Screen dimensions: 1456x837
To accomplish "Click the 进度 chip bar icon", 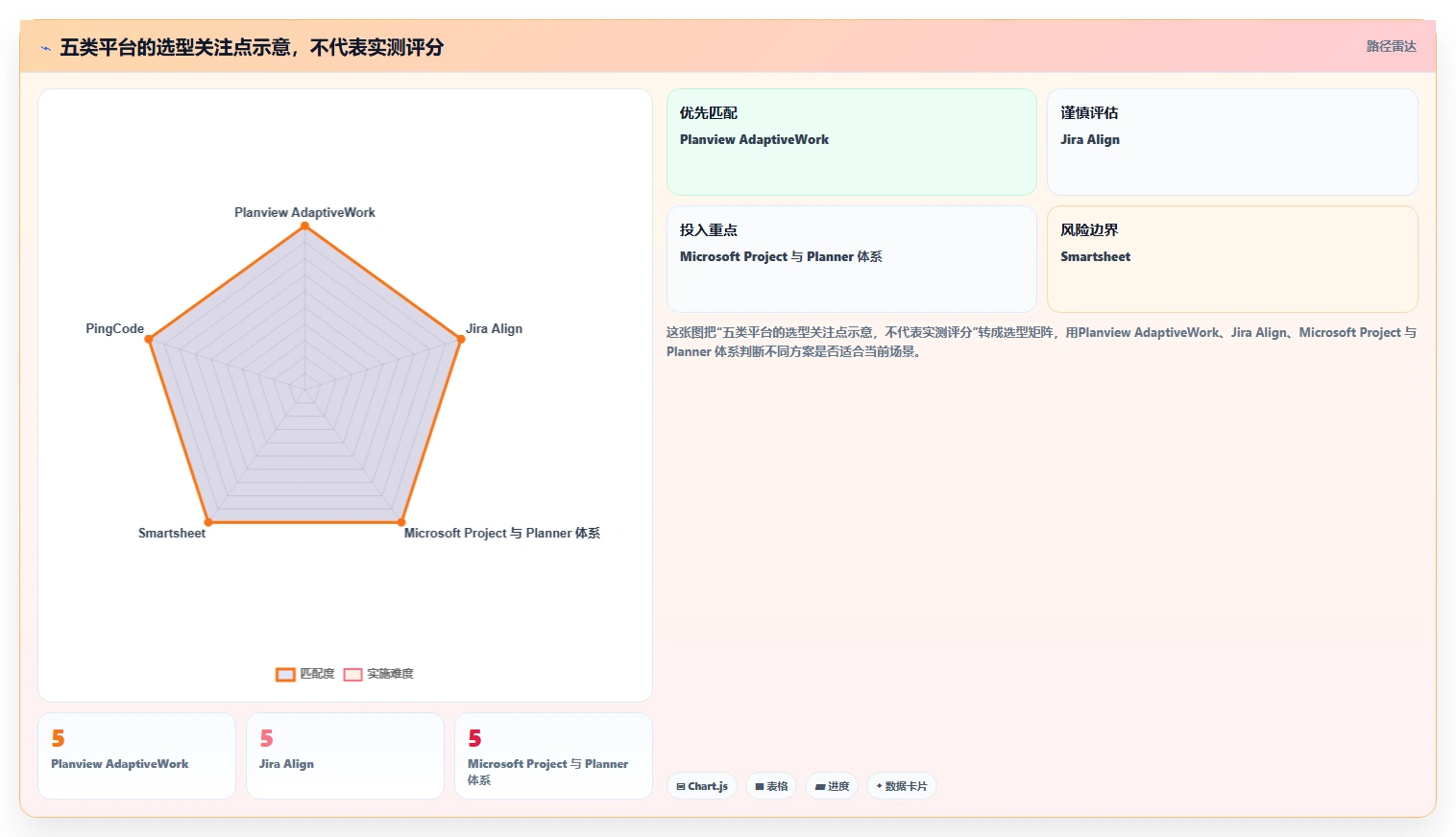I will coord(820,786).
